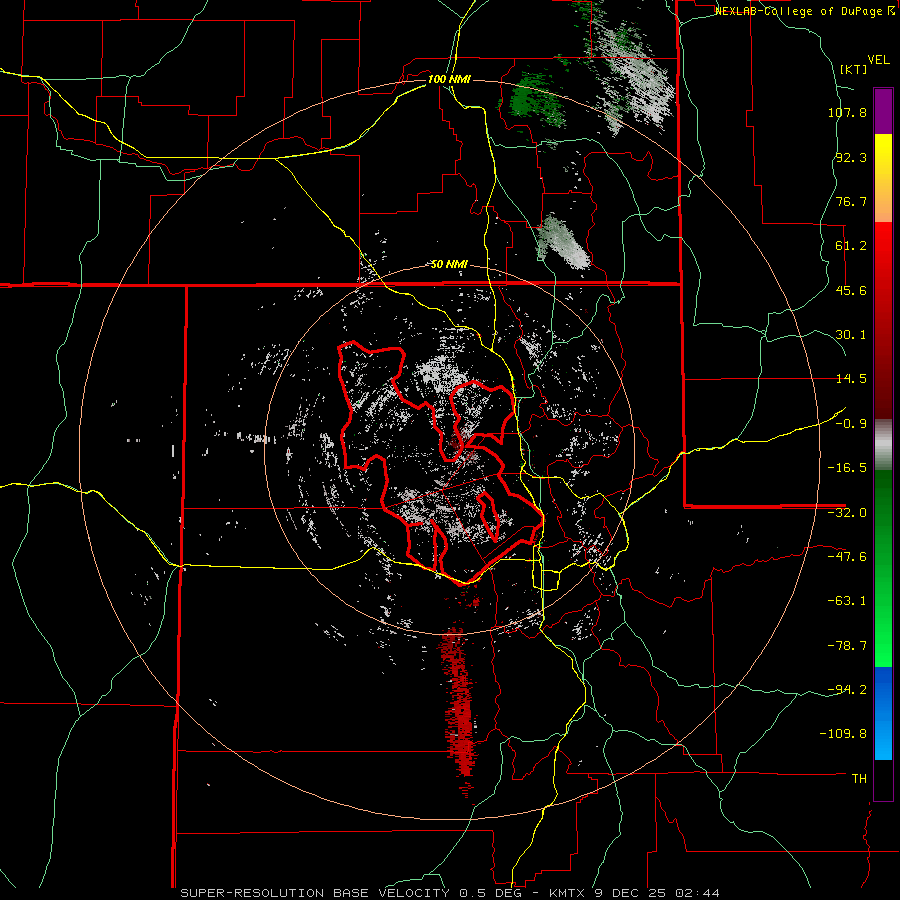Image resolution: width=900 pixels, height=900 pixels.
Task: Pick the purple segment of color bar
Action: tap(883, 111)
